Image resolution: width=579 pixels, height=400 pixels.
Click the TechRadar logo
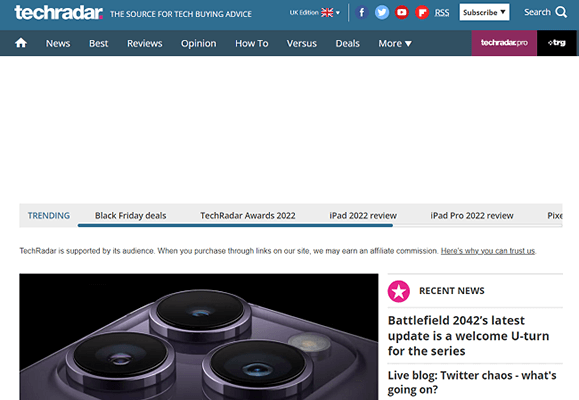click(58, 13)
